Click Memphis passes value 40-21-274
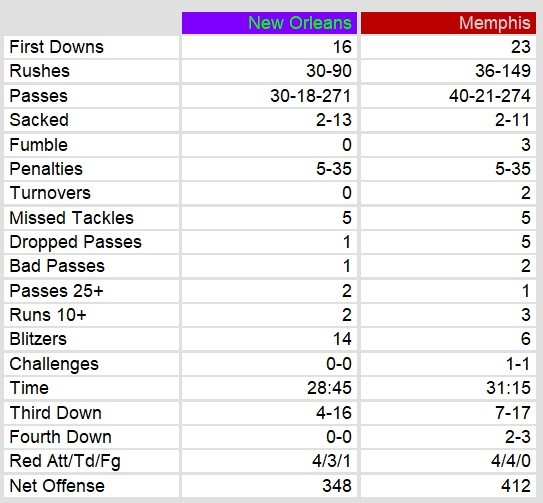This screenshot has width=543, height=503. click(x=490, y=96)
